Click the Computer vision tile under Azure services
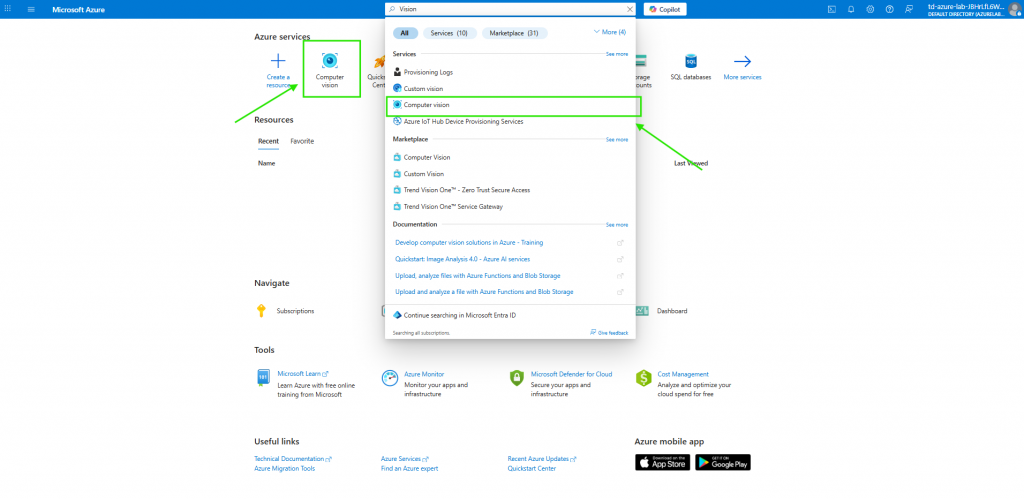 pos(330,68)
